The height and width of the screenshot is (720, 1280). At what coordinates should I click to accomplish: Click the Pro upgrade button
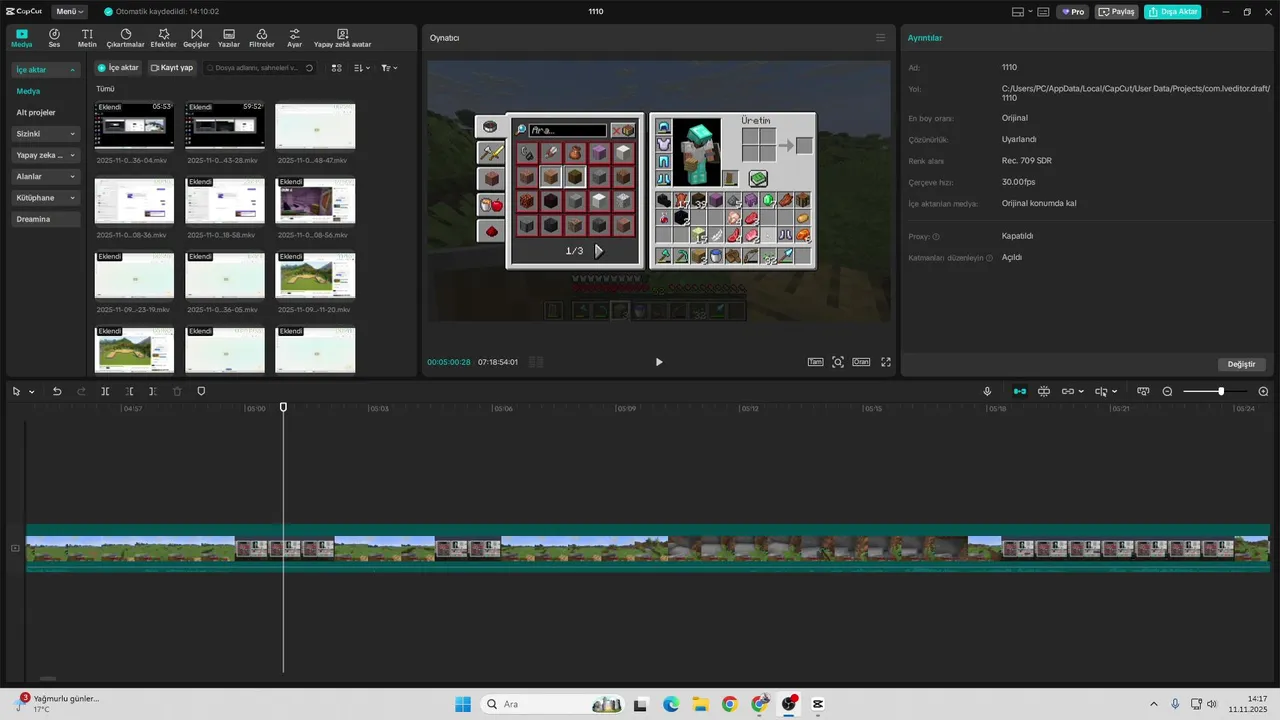click(1074, 12)
